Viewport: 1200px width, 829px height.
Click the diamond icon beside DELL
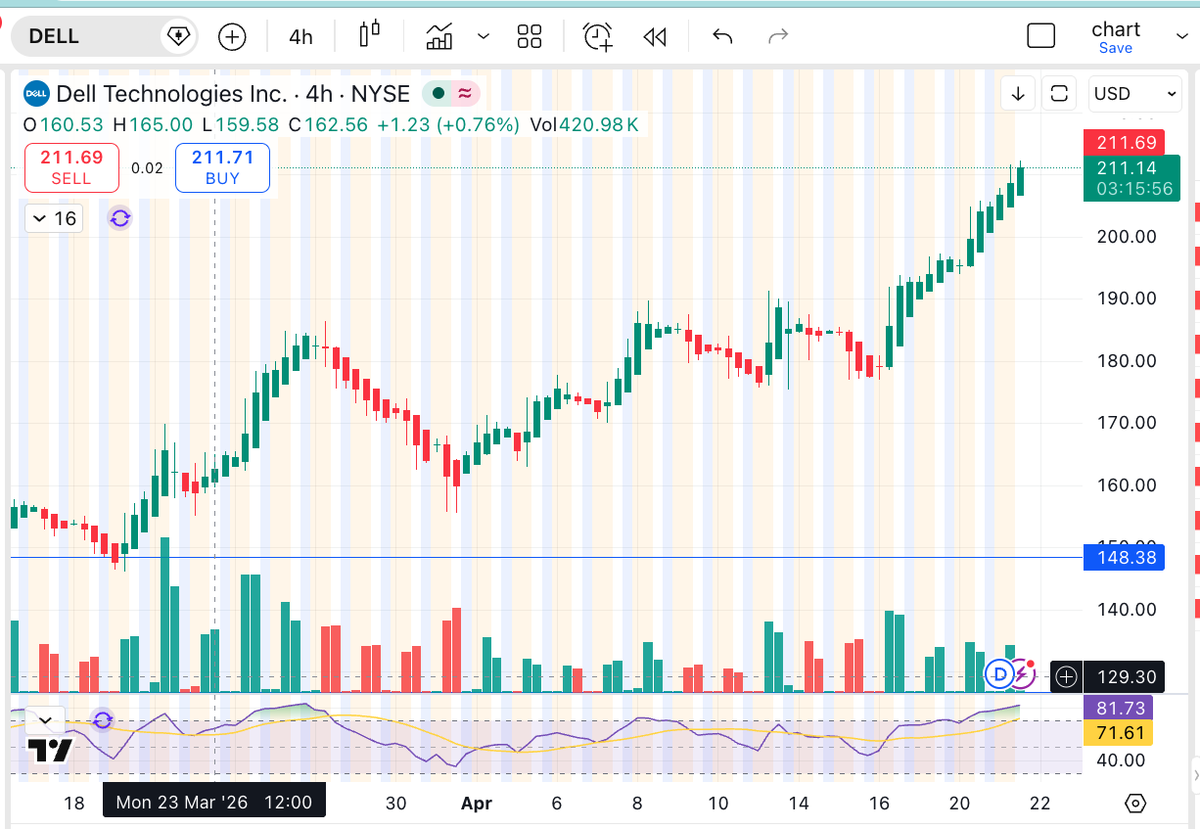[178, 37]
